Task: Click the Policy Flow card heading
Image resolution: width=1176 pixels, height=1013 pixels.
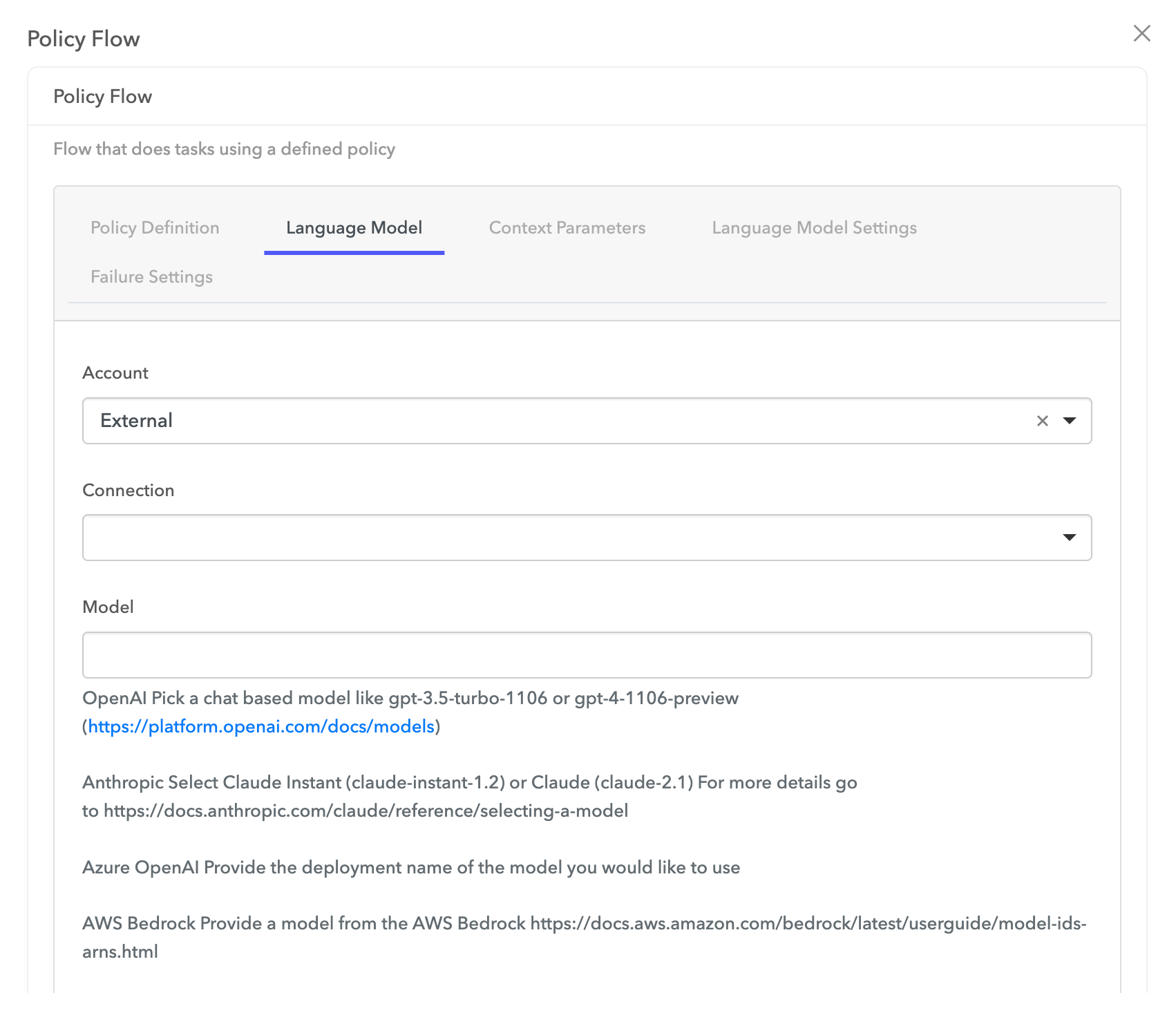Action: tap(102, 97)
